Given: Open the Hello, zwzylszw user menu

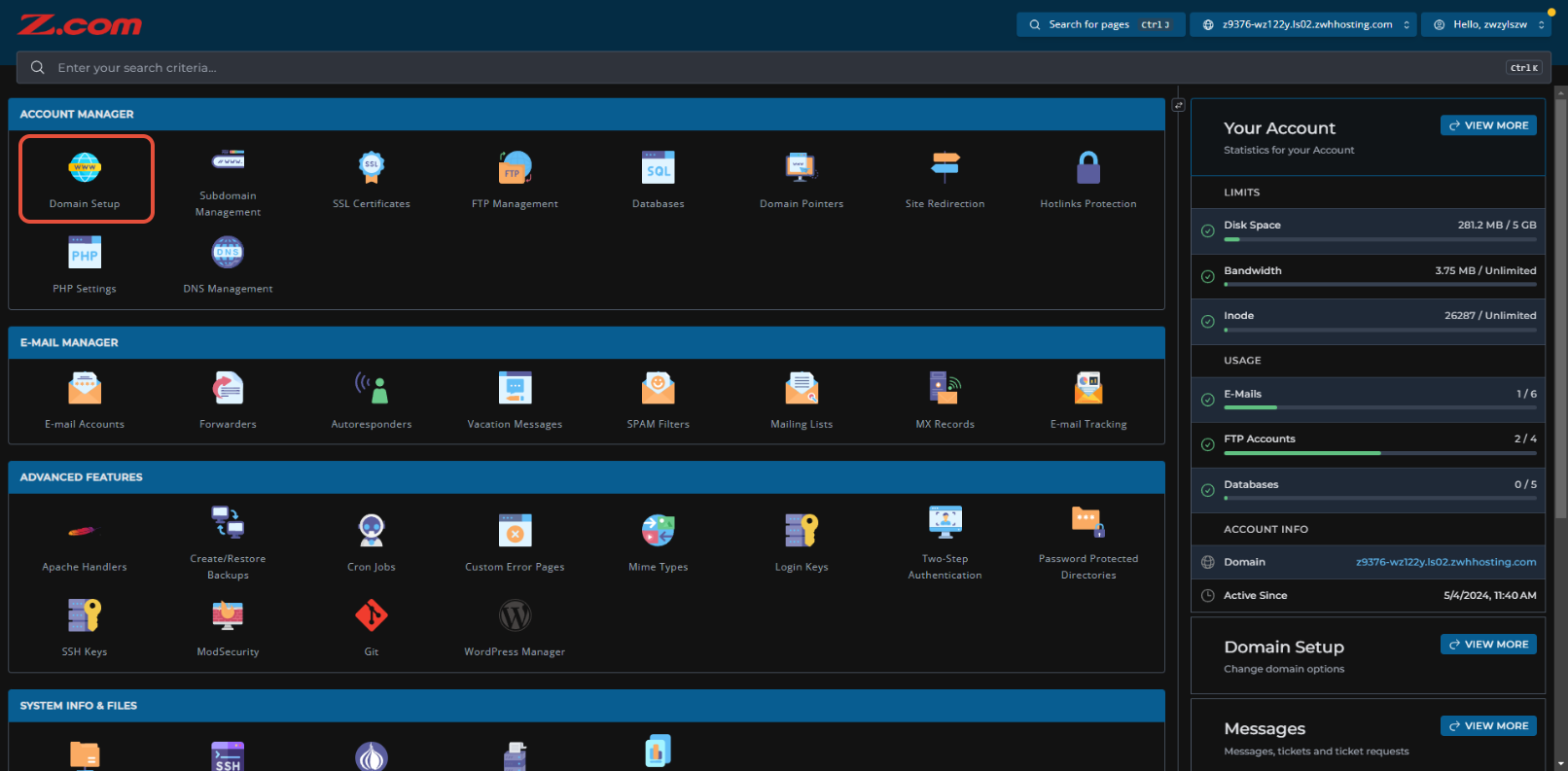Looking at the screenshot, I should [x=1487, y=24].
